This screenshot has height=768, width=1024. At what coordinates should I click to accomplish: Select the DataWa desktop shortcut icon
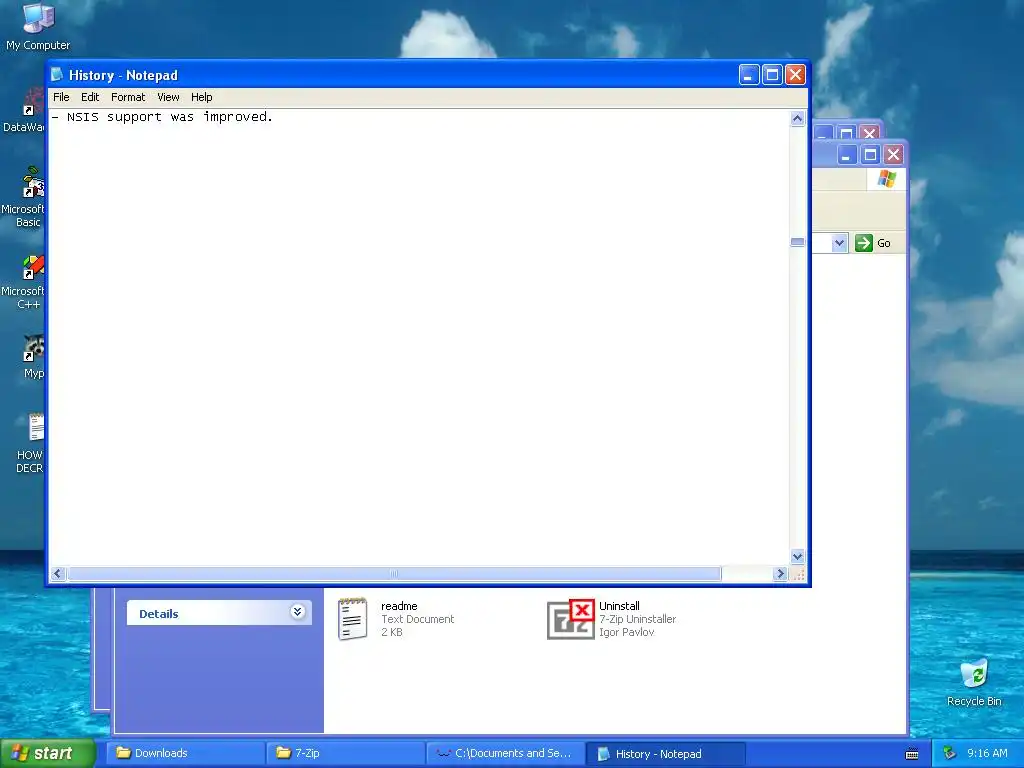click(x=33, y=103)
